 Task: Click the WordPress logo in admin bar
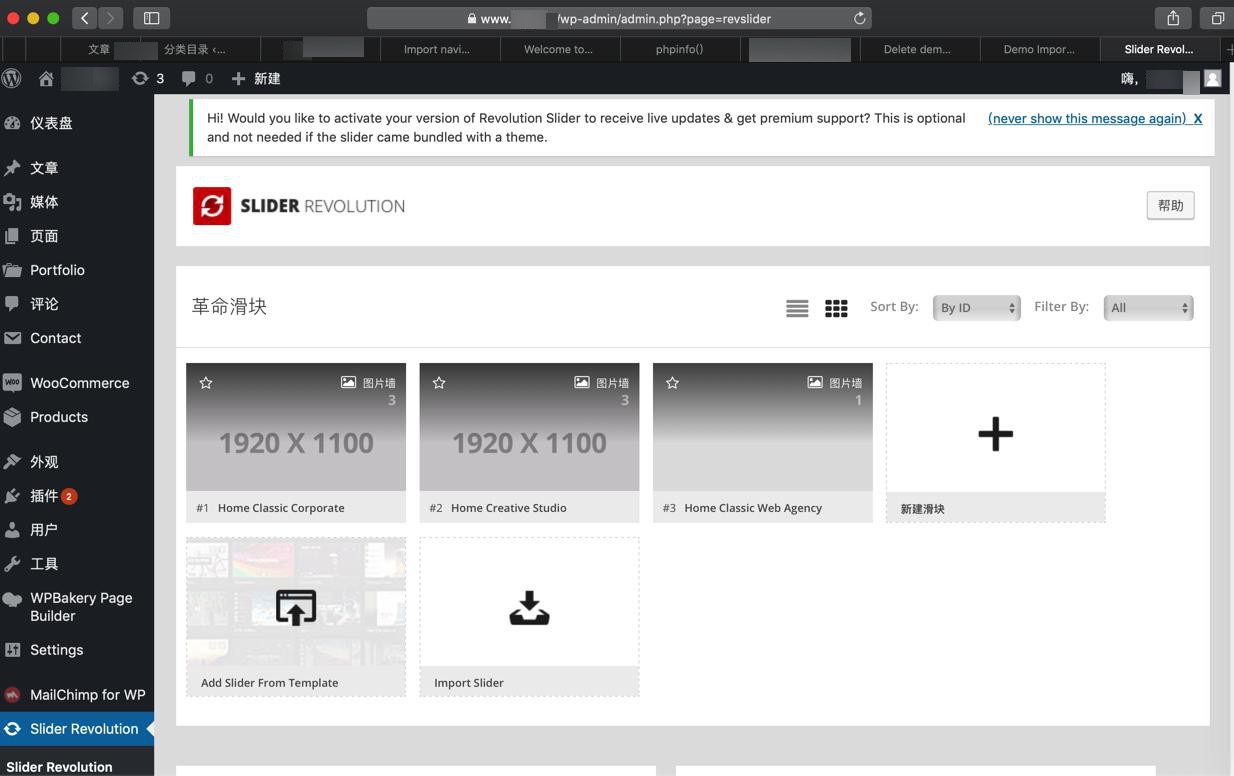coord(12,78)
